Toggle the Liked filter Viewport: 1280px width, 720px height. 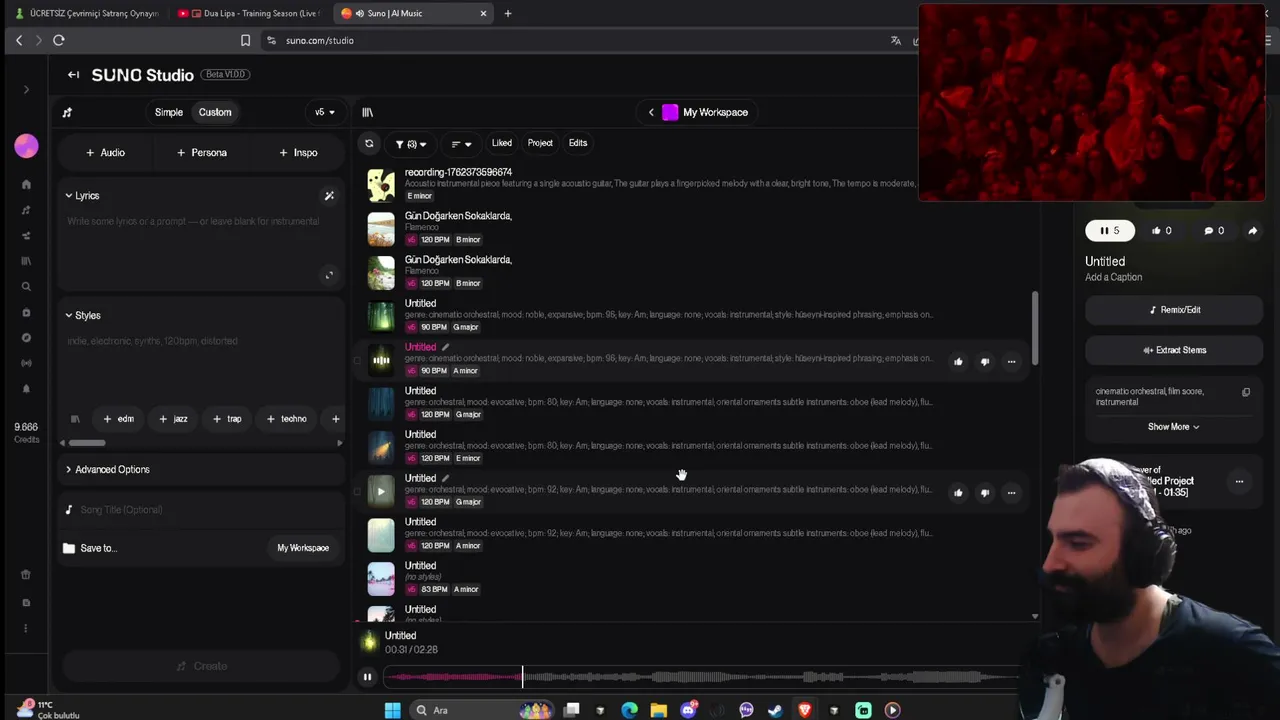click(x=502, y=143)
